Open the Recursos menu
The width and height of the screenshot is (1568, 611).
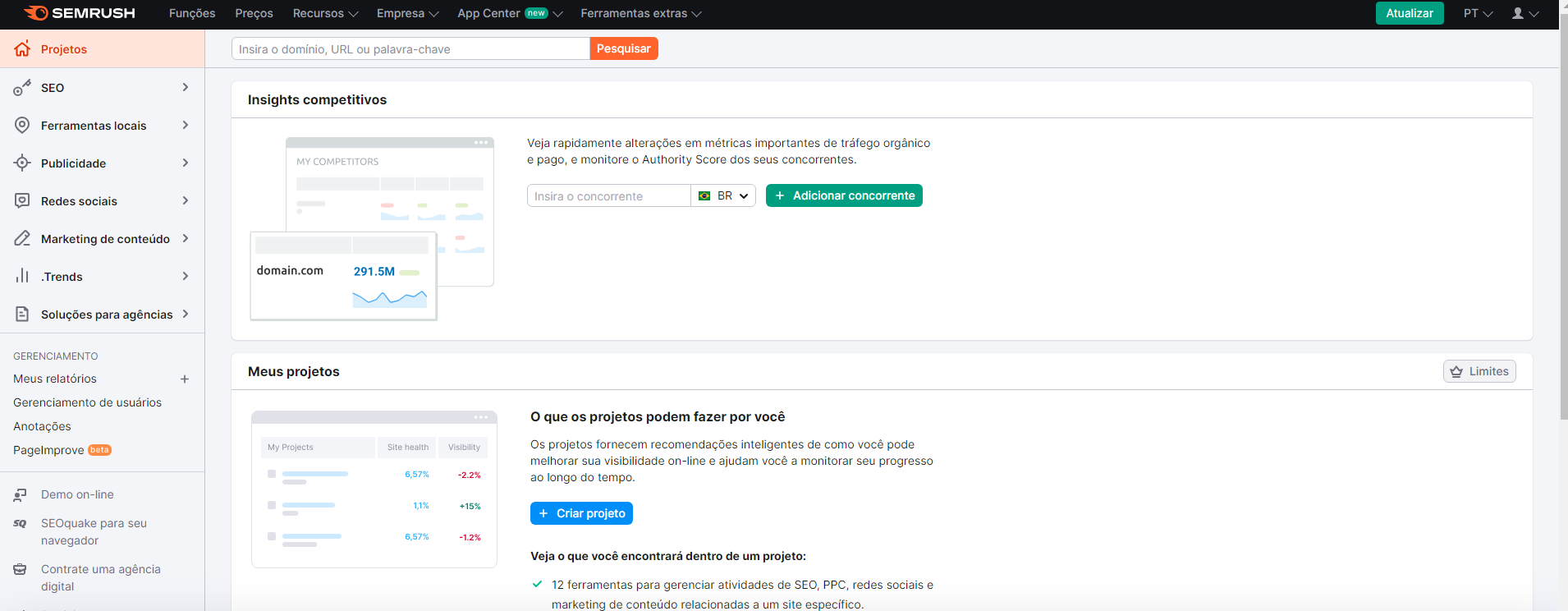[x=326, y=14]
